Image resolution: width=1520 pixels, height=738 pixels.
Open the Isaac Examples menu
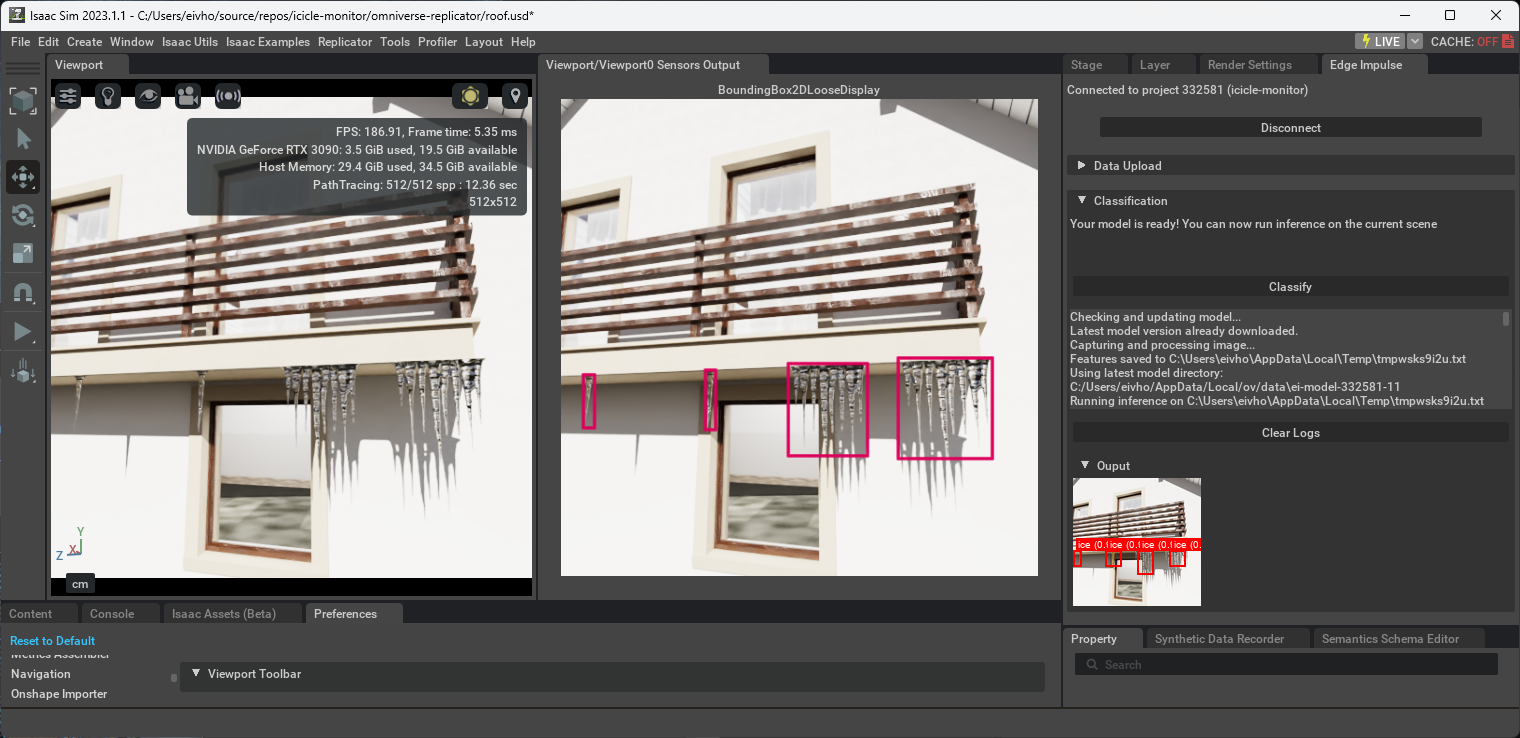[x=268, y=42]
